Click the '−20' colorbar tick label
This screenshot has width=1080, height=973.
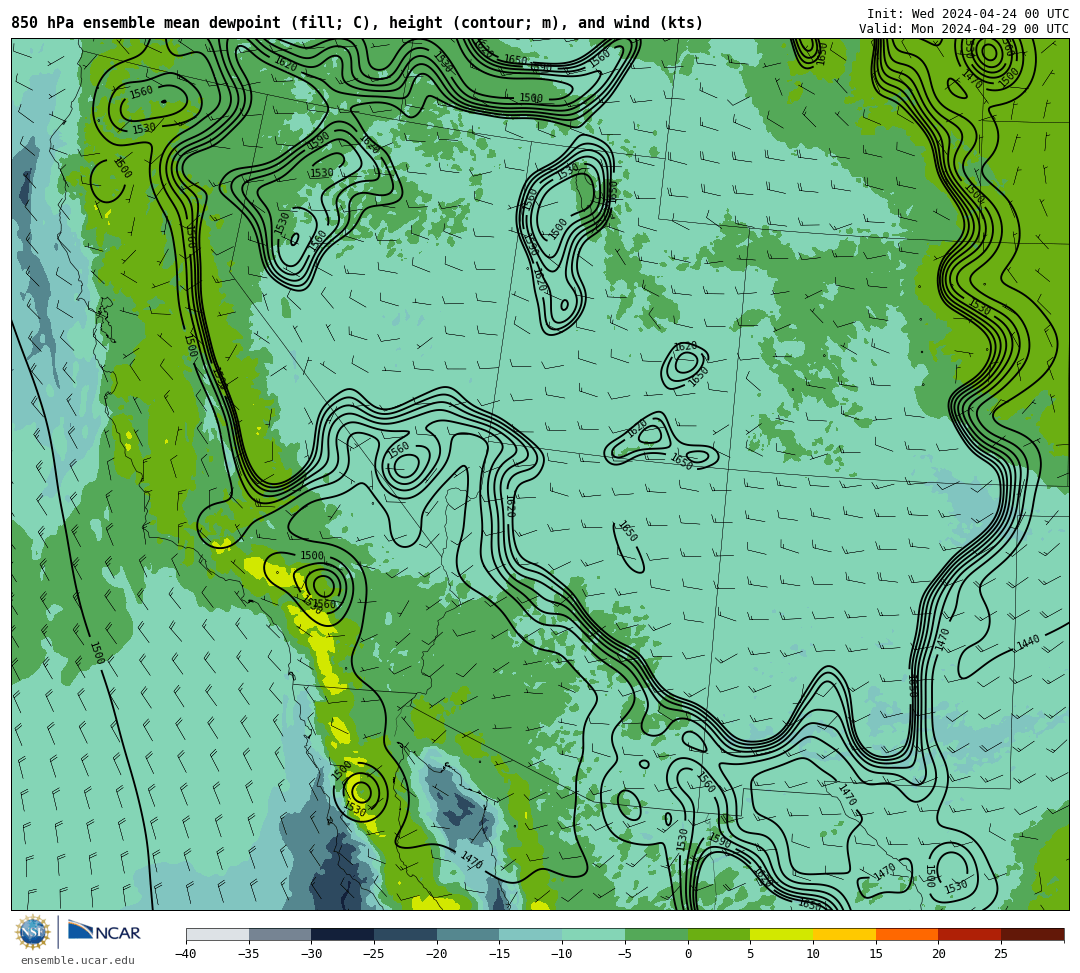437,954
